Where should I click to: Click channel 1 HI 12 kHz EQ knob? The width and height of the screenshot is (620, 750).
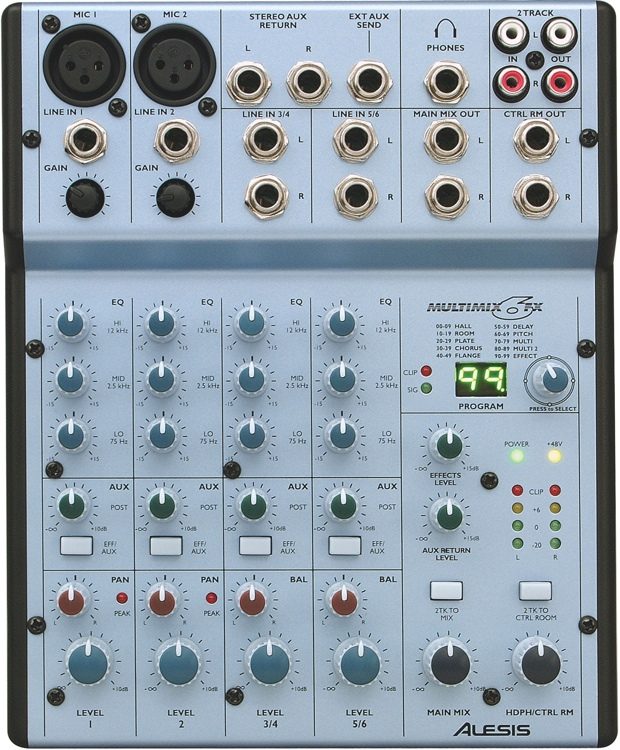pos(71,323)
